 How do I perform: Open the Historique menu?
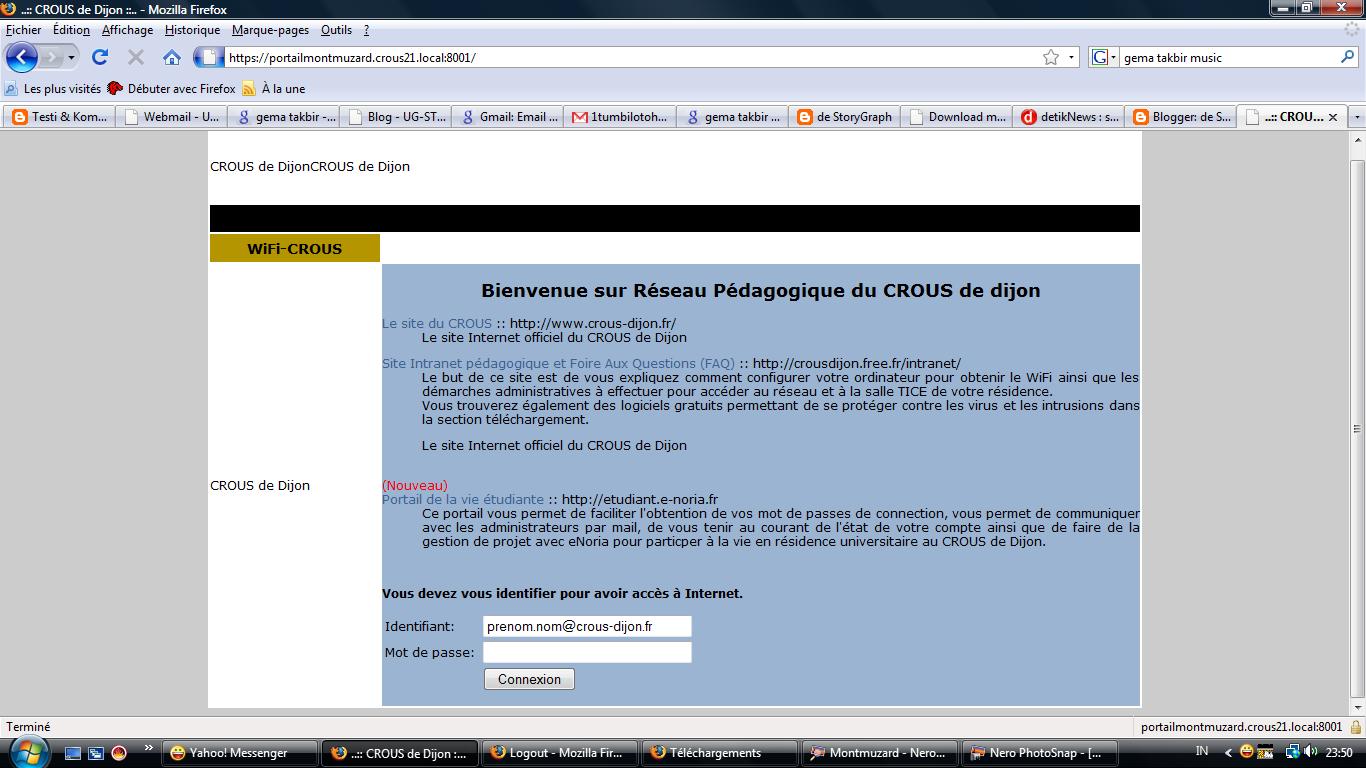192,30
